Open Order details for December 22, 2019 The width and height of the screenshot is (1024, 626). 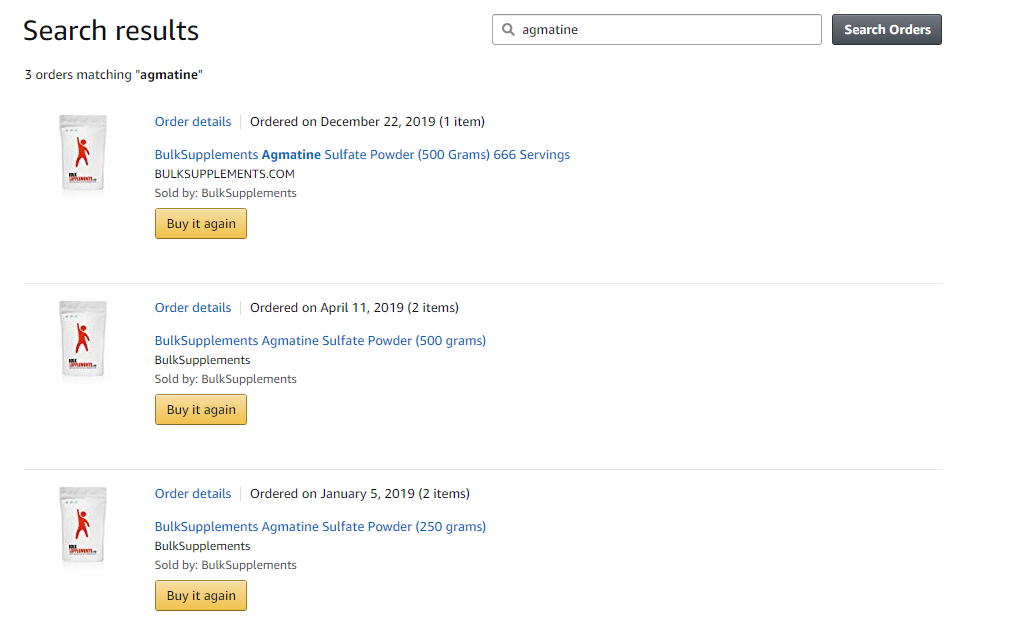pos(193,121)
